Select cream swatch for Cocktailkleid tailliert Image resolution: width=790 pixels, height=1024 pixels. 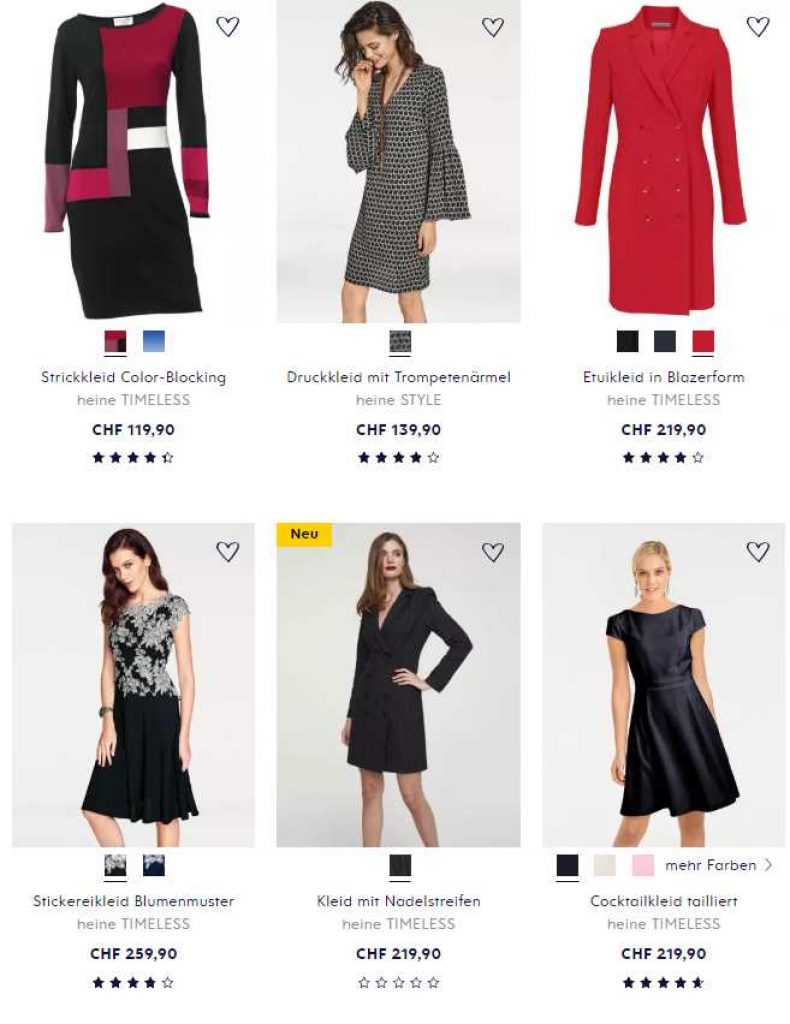pyautogui.click(x=605, y=865)
